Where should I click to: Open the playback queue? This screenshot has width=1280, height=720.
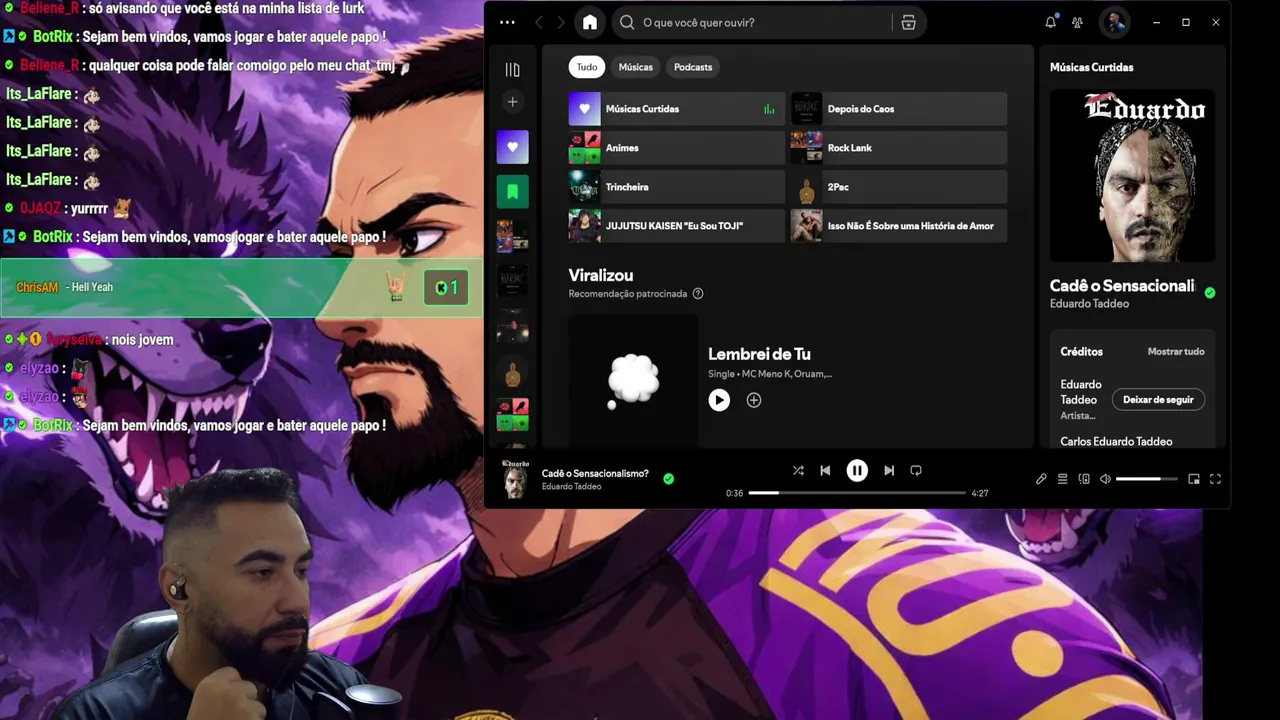click(1063, 479)
